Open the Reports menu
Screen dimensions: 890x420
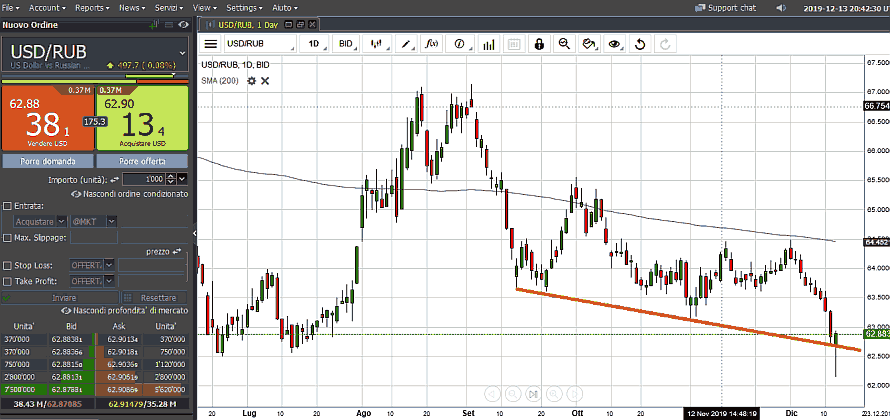pyautogui.click(x=92, y=7)
